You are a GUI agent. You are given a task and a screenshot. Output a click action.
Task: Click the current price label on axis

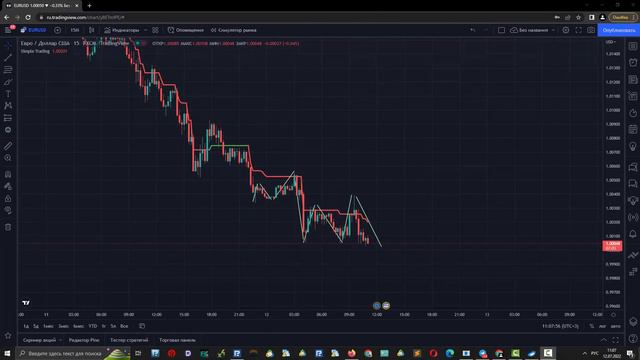click(x=612, y=245)
